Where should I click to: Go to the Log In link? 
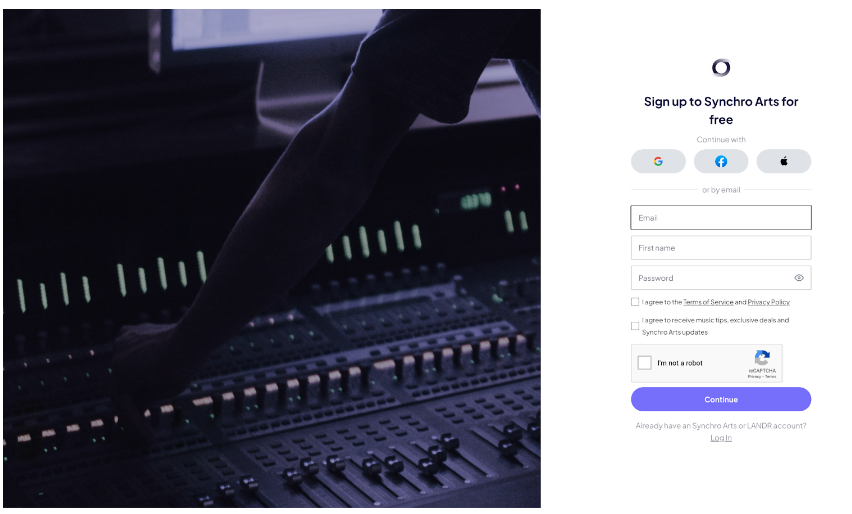point(721,438)
